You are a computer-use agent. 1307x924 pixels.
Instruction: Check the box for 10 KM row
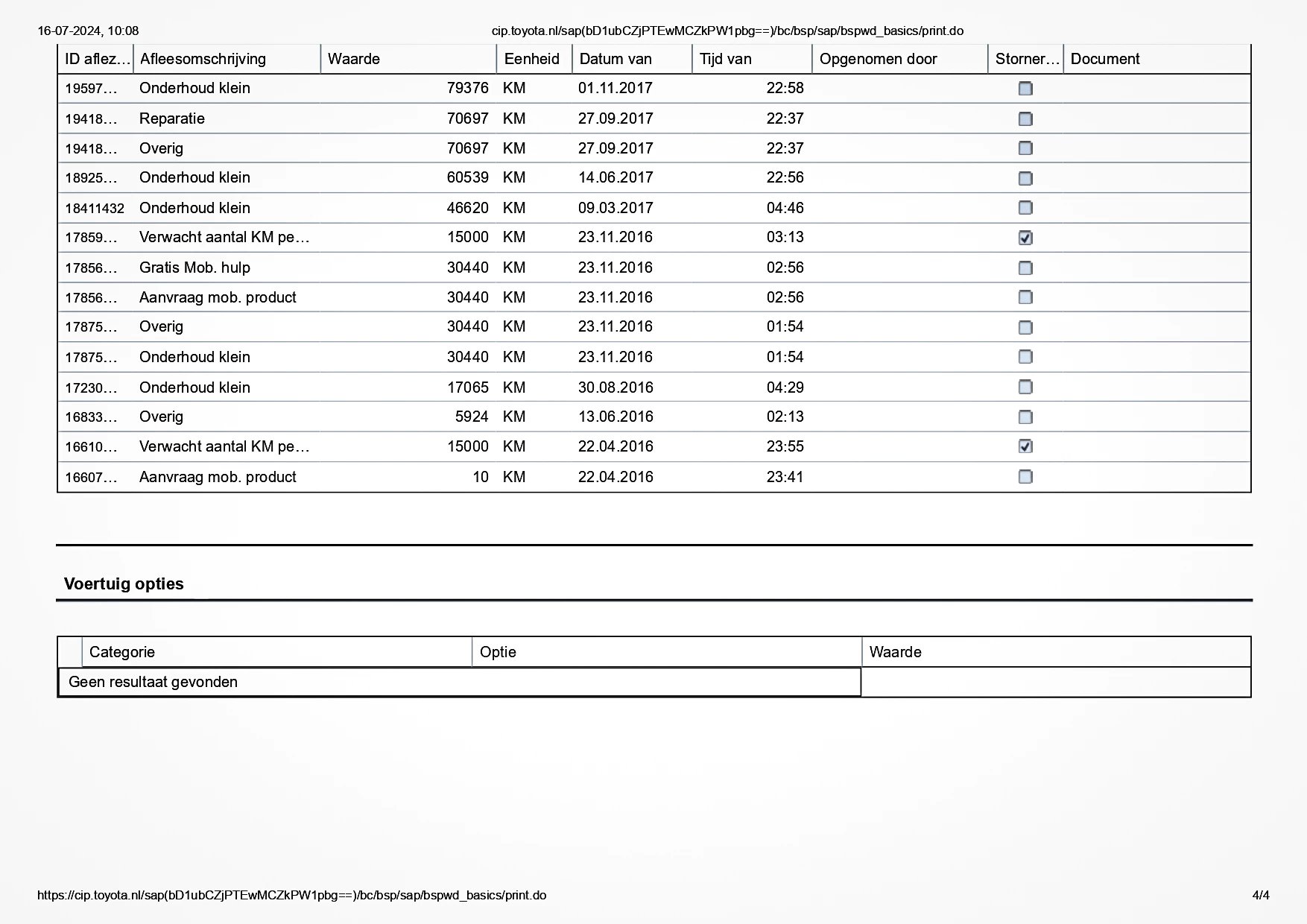[x=1025, y=476]
